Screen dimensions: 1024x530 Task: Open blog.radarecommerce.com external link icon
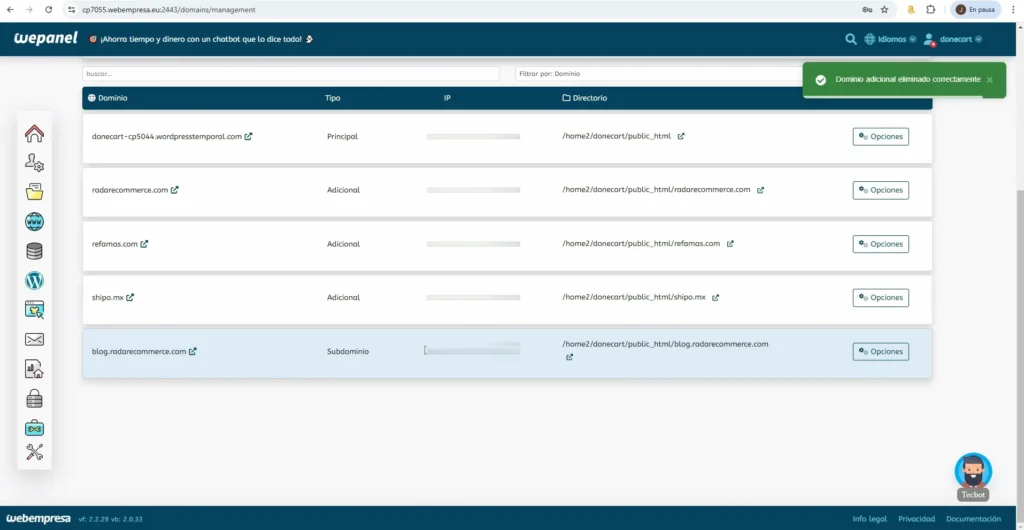193,351
